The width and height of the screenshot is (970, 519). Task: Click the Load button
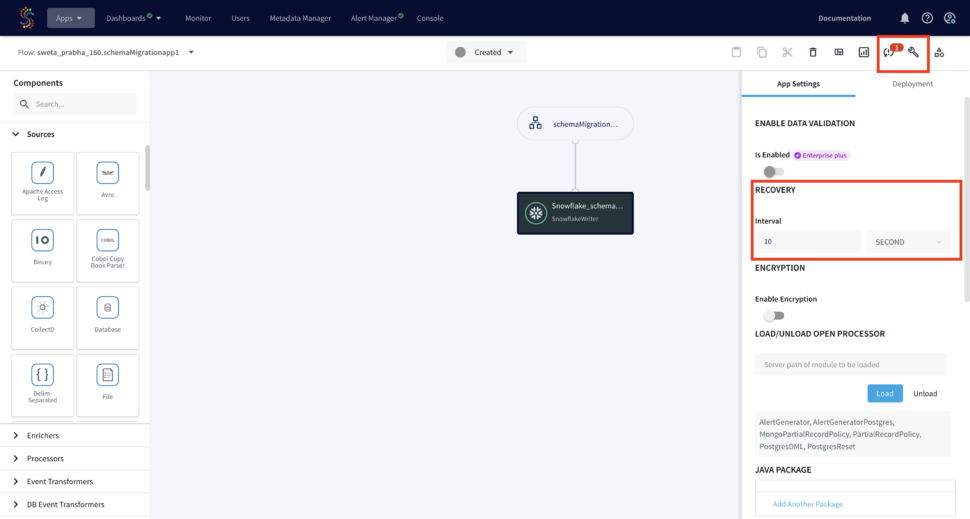pos(884,393)
